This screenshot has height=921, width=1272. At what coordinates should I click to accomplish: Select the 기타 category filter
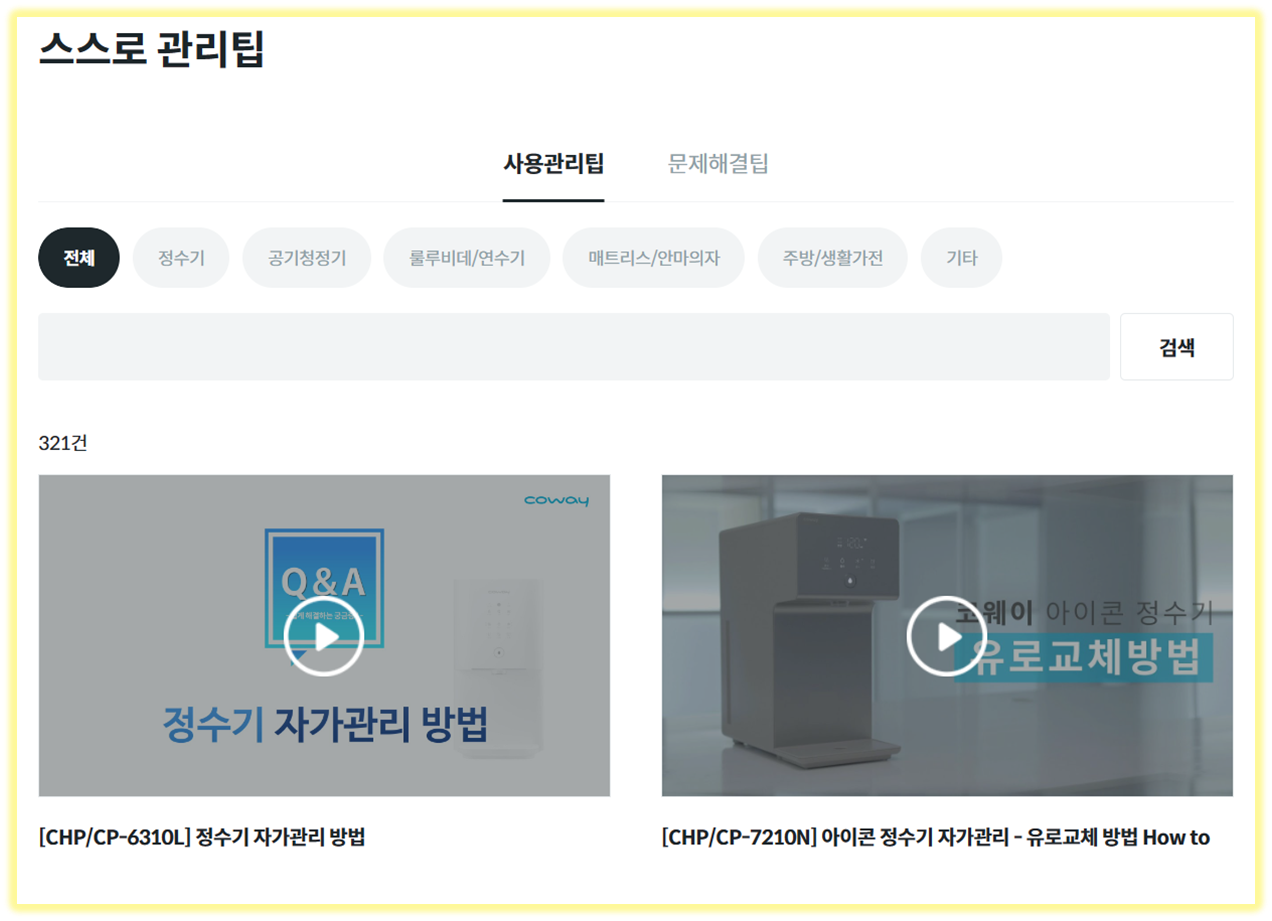(x=961, y=257)
